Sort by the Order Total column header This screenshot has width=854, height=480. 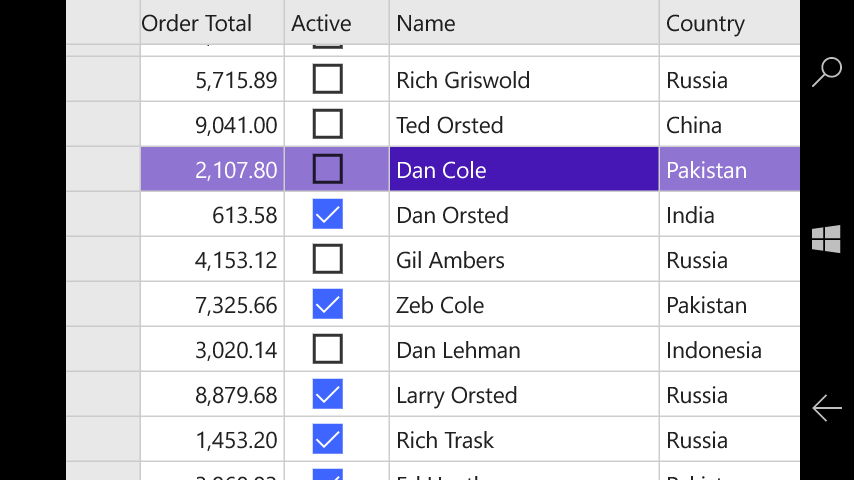pyautogui.click(x=212, y=22)
